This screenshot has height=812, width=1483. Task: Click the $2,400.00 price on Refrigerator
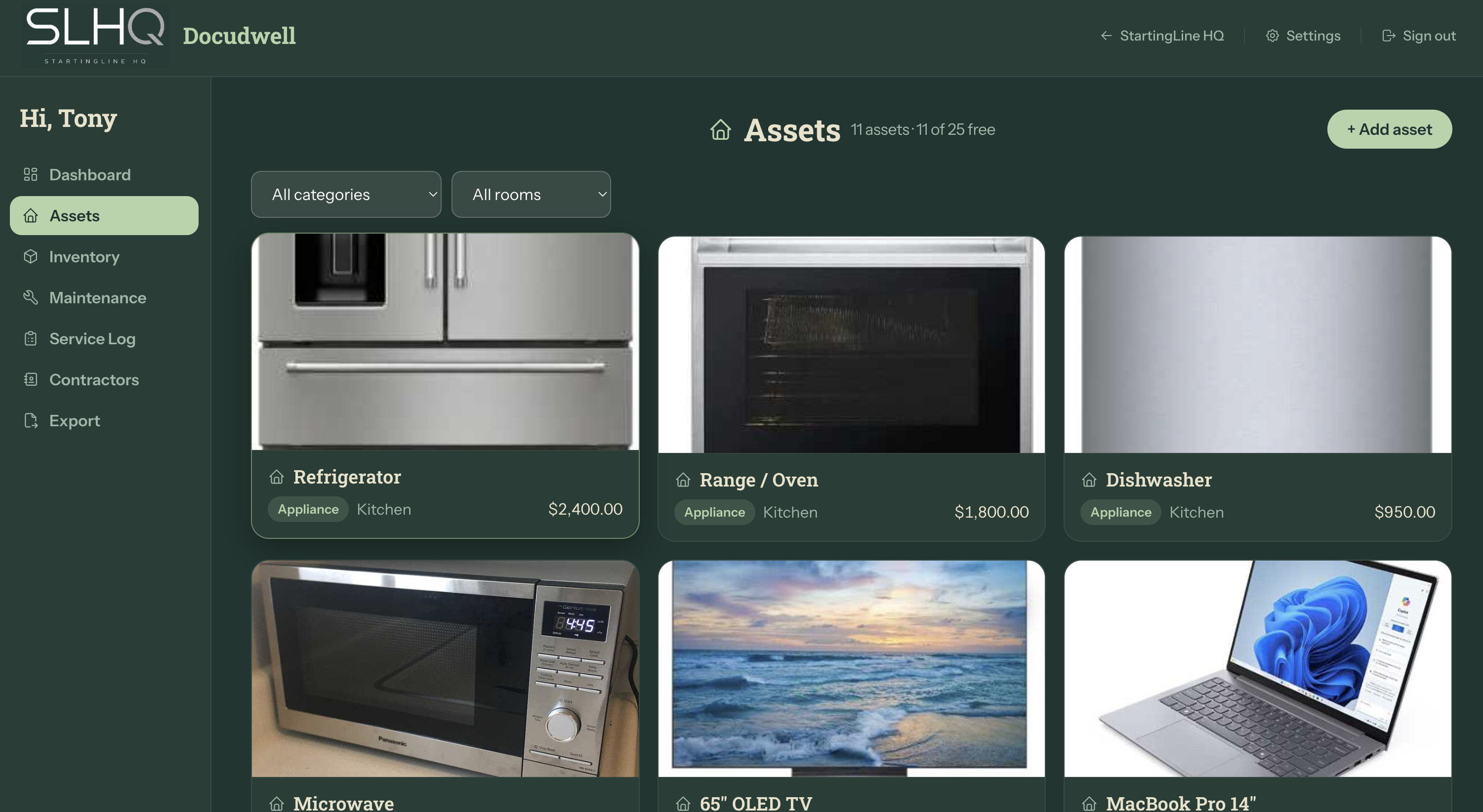pos(585,509)
